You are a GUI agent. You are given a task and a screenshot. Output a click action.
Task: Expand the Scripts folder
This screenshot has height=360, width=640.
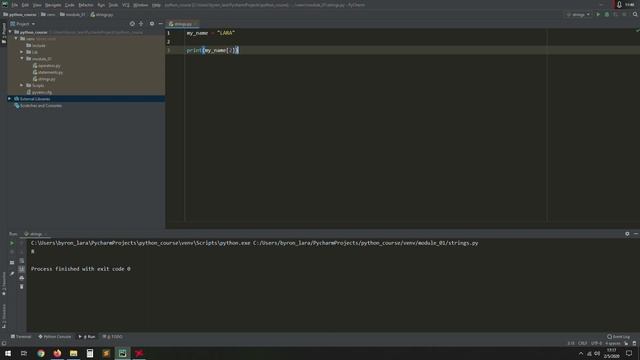22,85
